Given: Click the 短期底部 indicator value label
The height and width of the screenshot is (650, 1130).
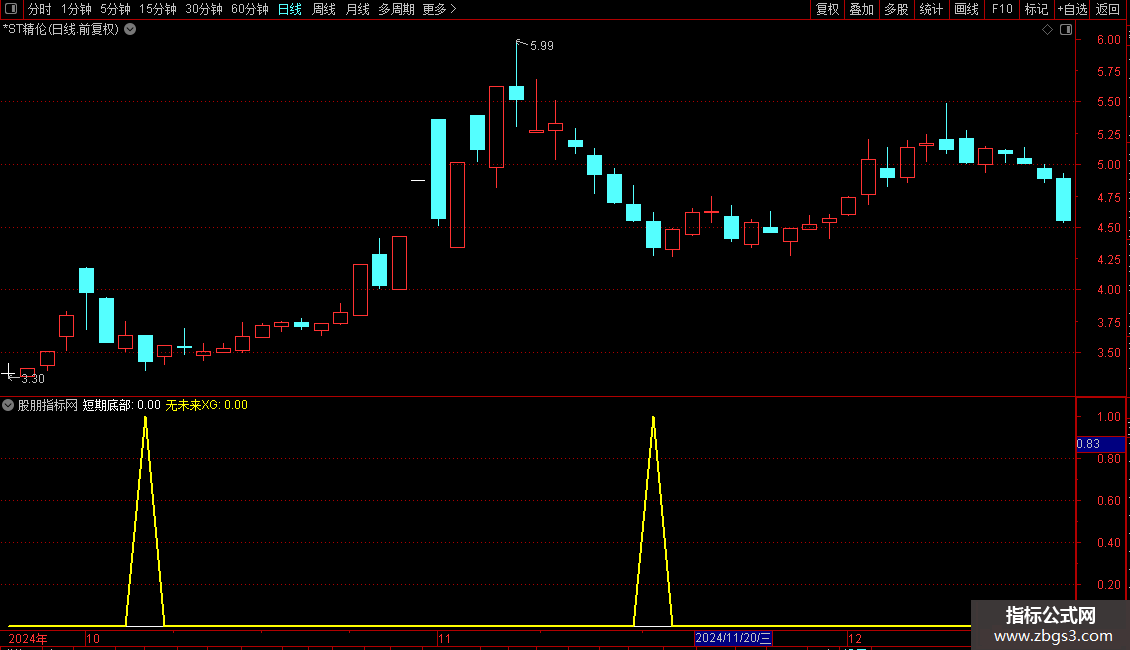Looking at the screenshot, I should [121, 405].
